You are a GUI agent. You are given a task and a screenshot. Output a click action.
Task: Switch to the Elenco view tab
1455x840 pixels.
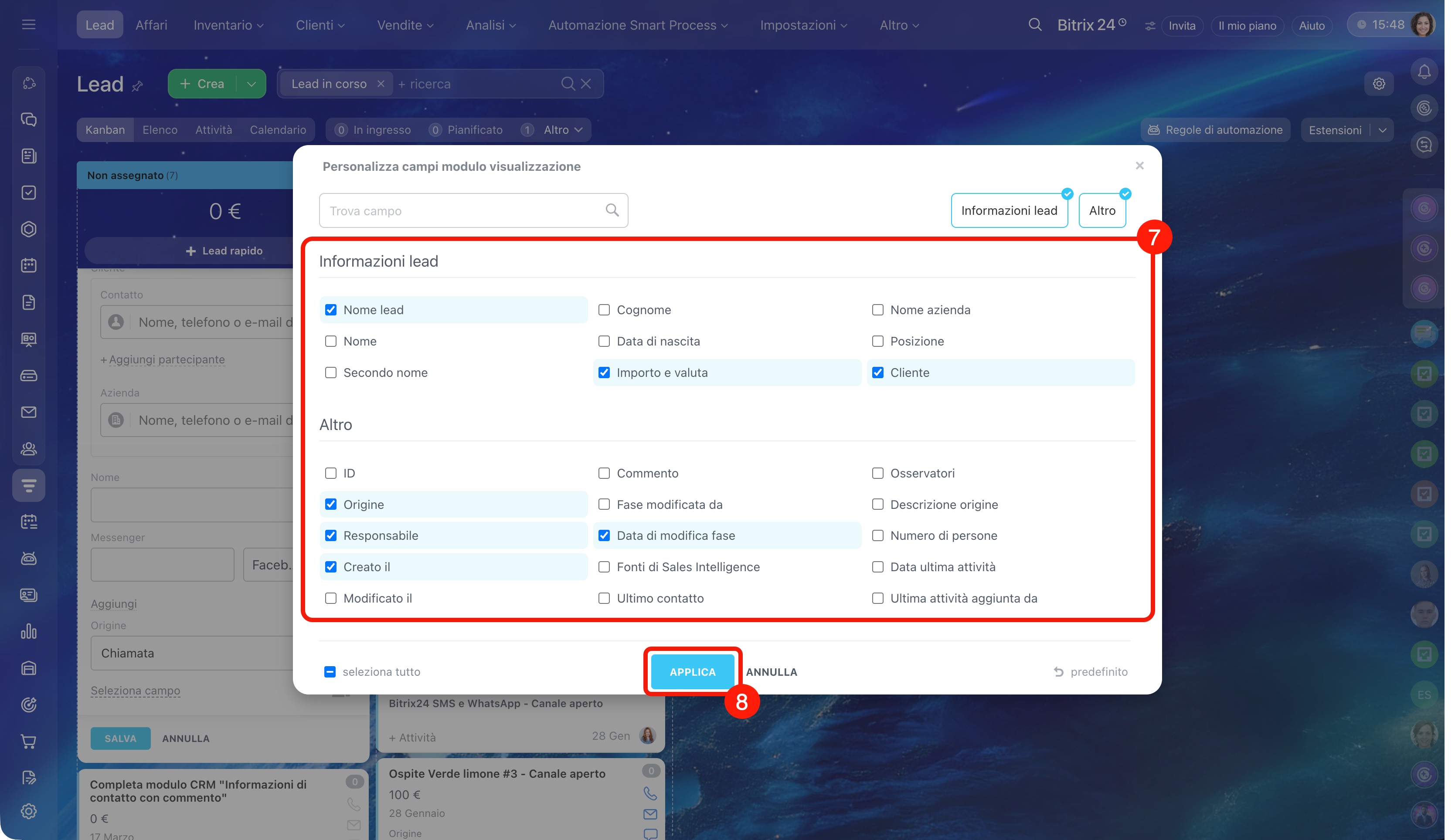(x=160, y=130)
